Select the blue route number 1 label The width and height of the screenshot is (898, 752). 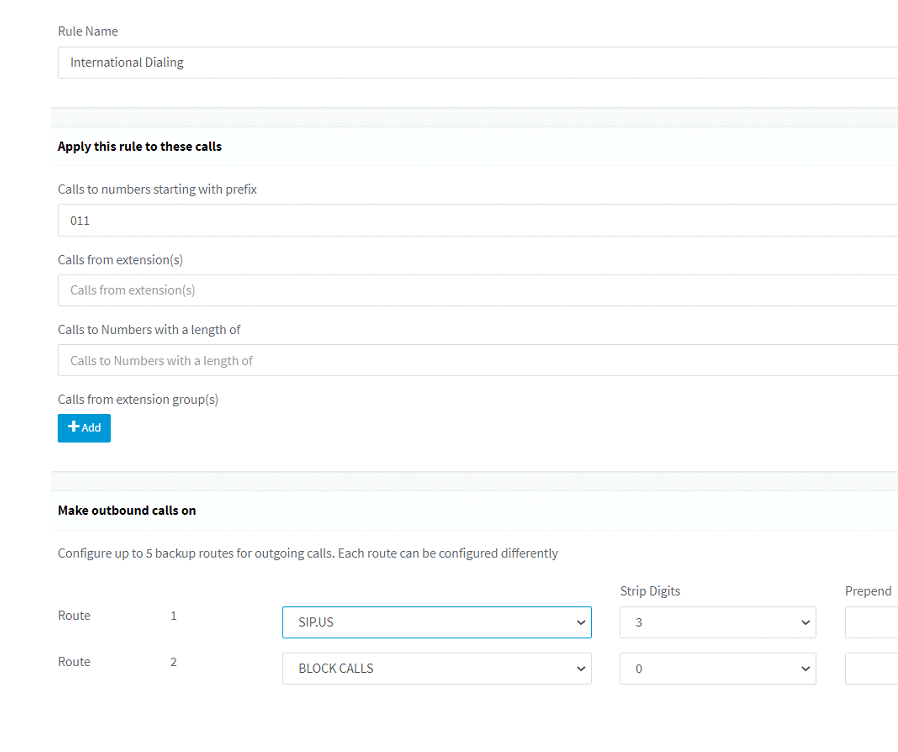tap(173, 615)
